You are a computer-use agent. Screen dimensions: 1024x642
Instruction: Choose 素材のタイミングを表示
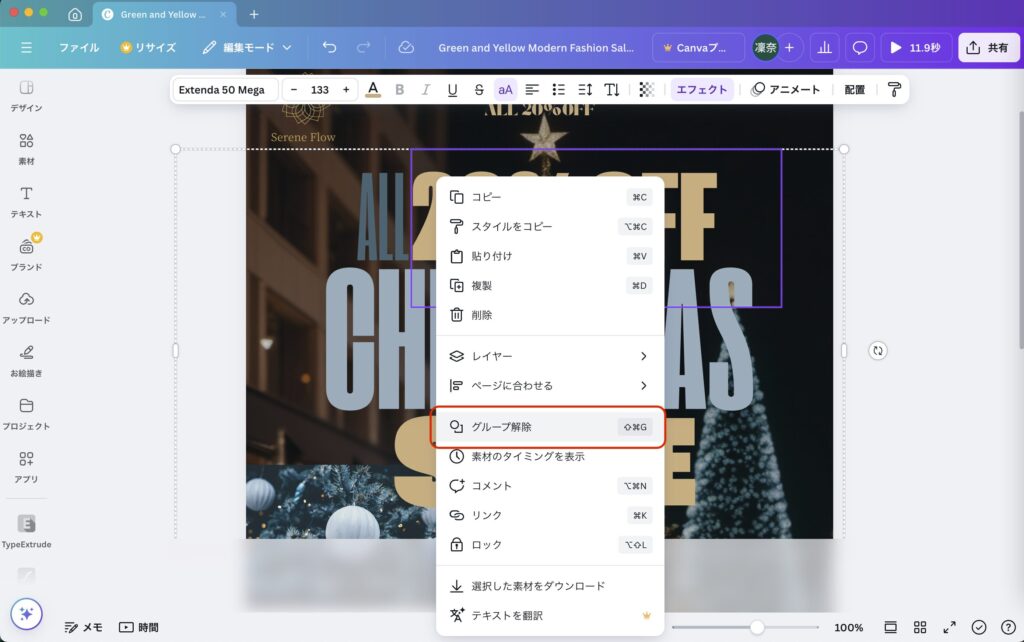coord(550,456)
